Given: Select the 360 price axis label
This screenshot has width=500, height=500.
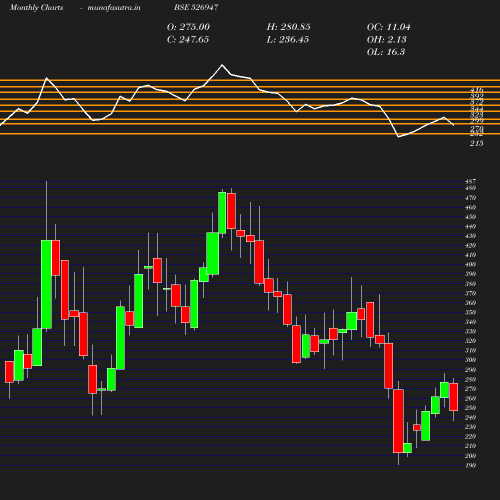Looking at the screenshot, I should tap(471, 303).
